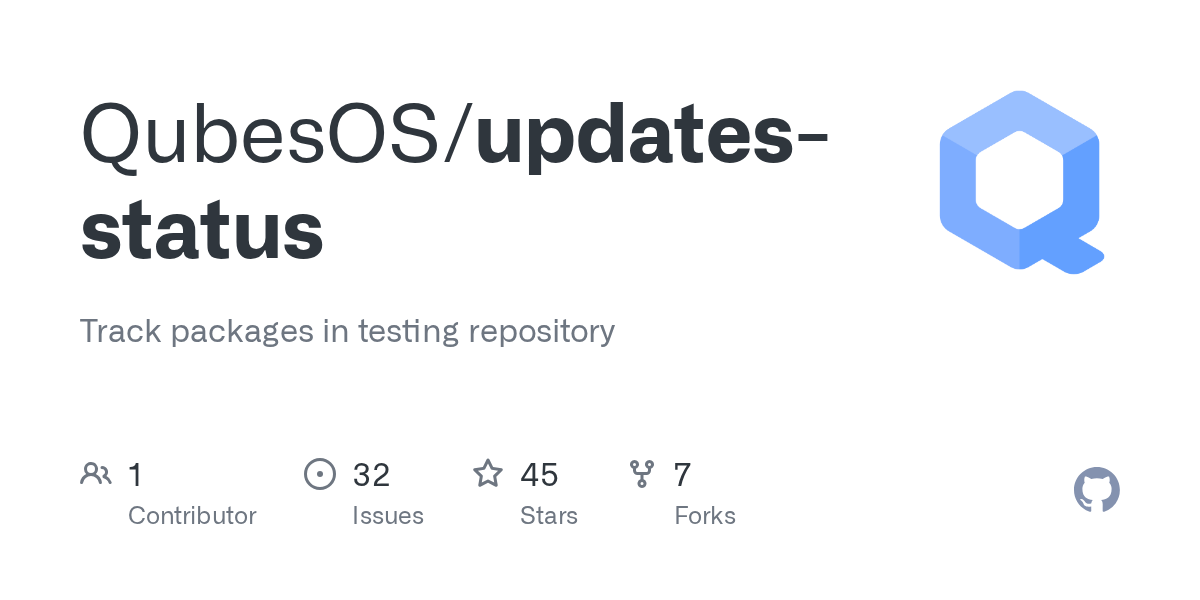This screenshot has width=1200, height=600.
Task: Open the "Issues" label
Action: [x=388, y=516]
